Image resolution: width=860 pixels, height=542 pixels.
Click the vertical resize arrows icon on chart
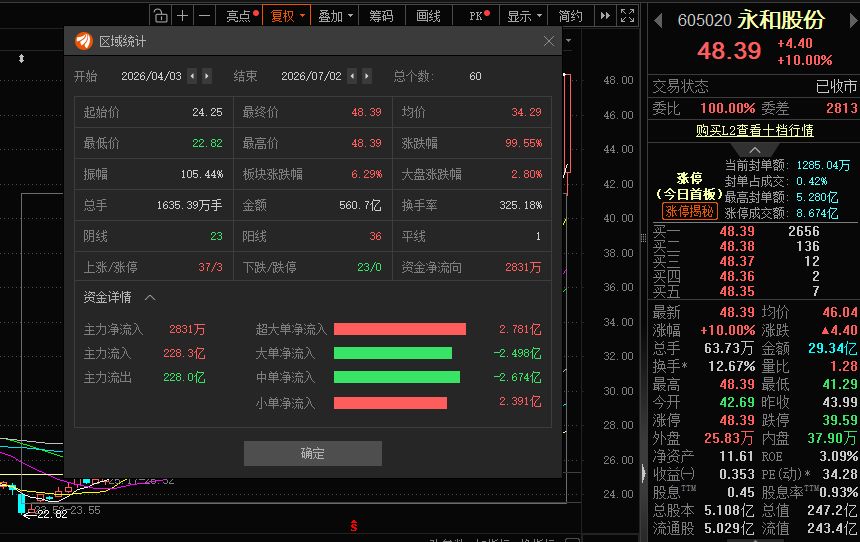coord(21,58)
